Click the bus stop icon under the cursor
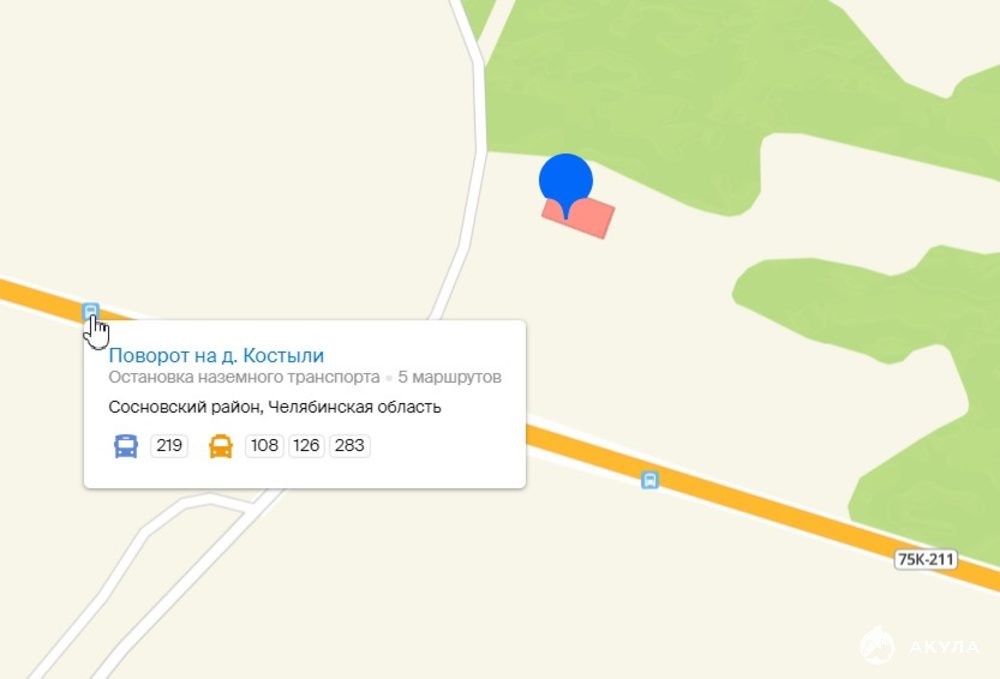The image size is (1000, 679). pyautogui.click(x=91, y=312)
